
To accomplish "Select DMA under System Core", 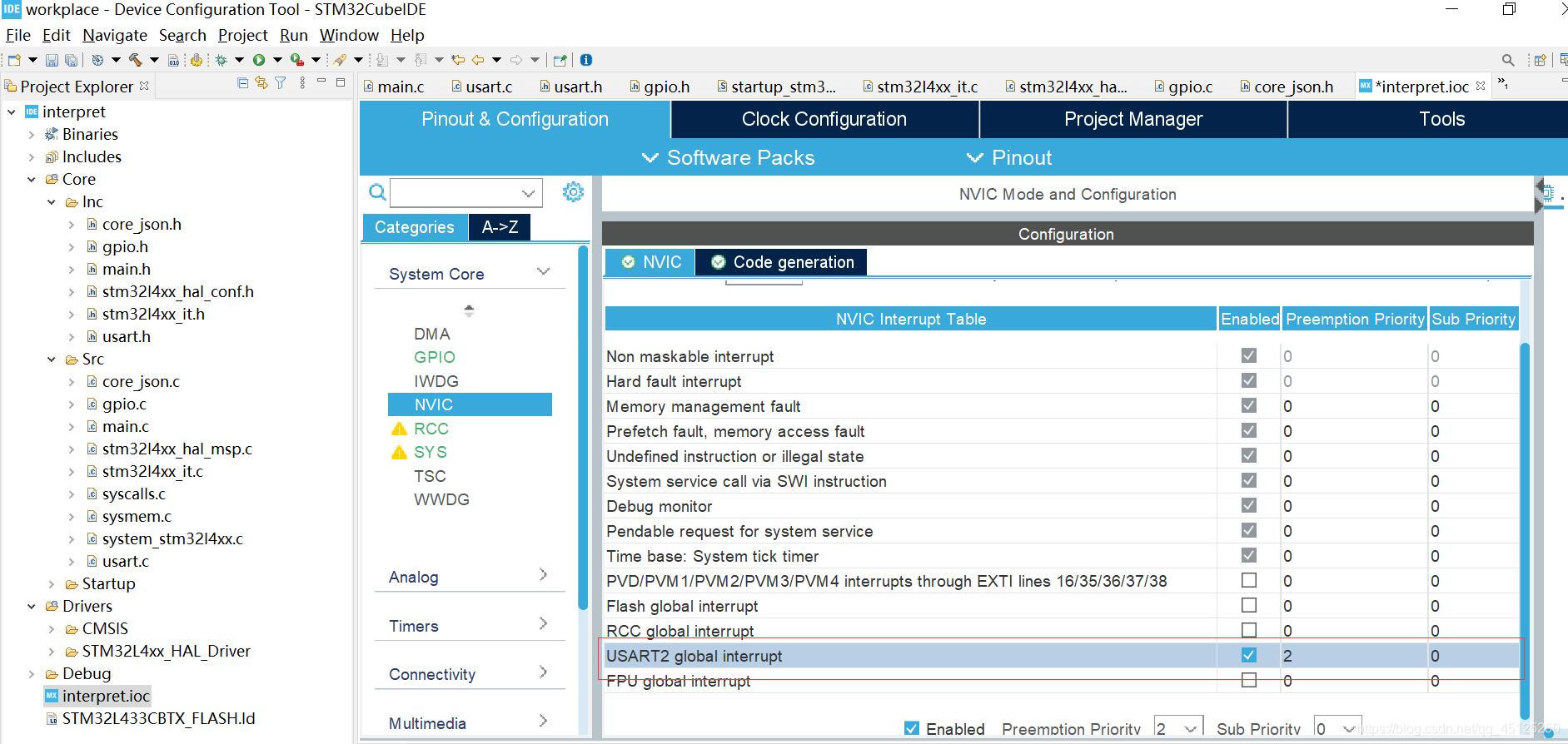I will tap(432, 334).
